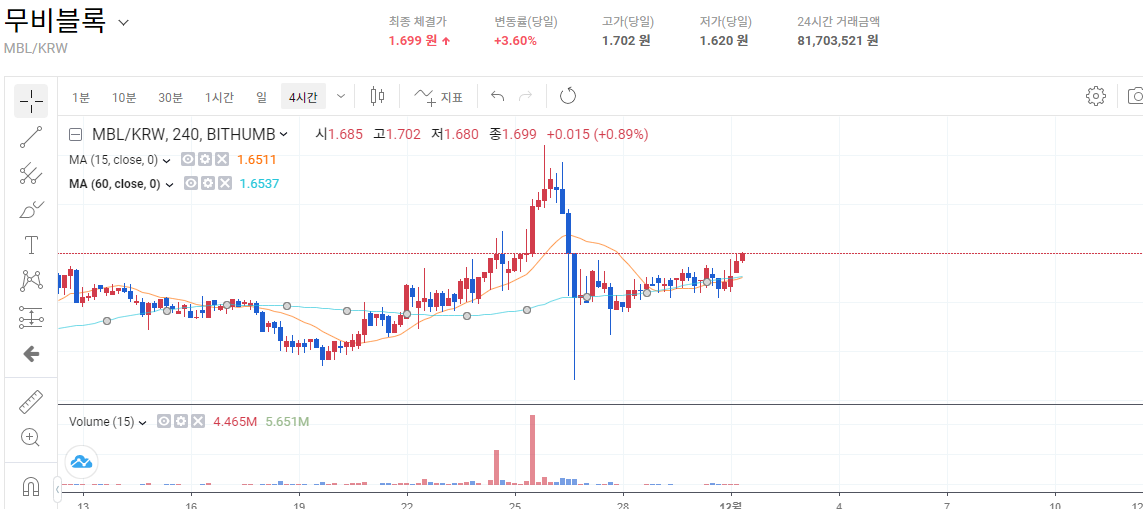Image resolution: width=1143 pixels, height=509 pixels.
Task: Remove the MA (60, close, 0) indicator
Action: click(x=225, y=184)
